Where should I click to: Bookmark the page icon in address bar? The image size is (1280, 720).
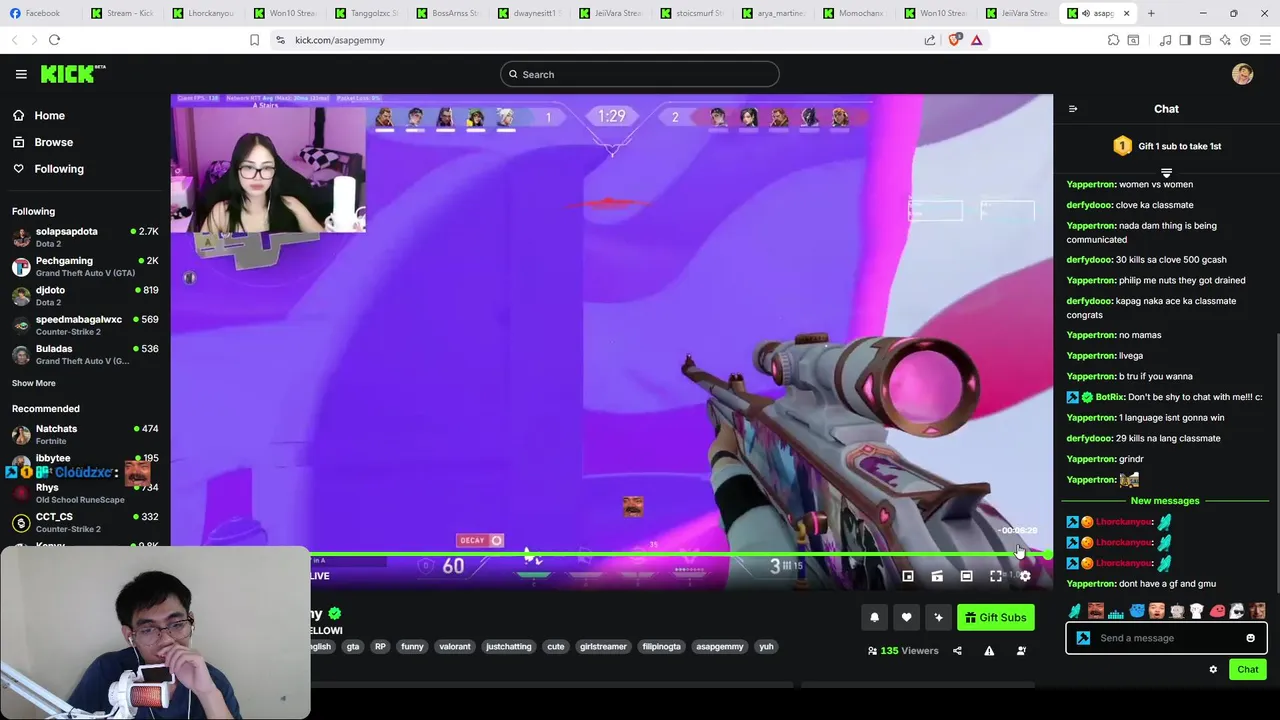click(254, 40)
